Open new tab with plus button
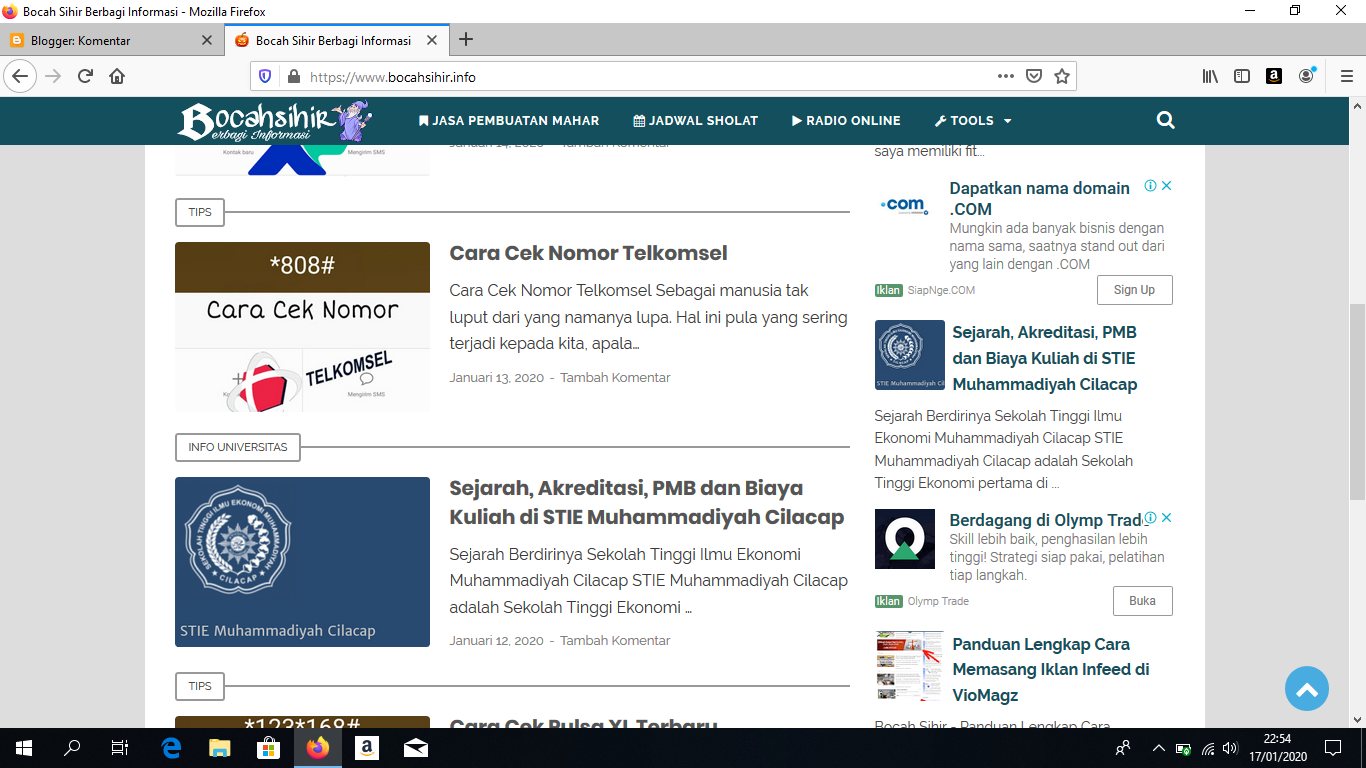The image size is (1366, 768). [465, 40]
